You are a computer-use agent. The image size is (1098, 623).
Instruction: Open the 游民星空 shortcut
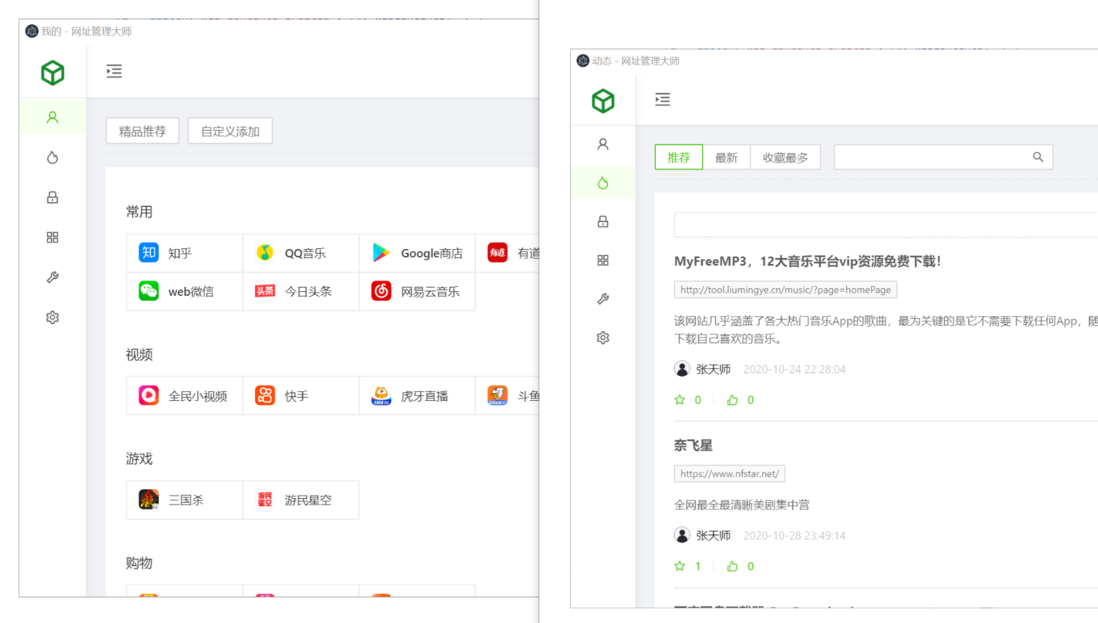click(x=300, y=500)
